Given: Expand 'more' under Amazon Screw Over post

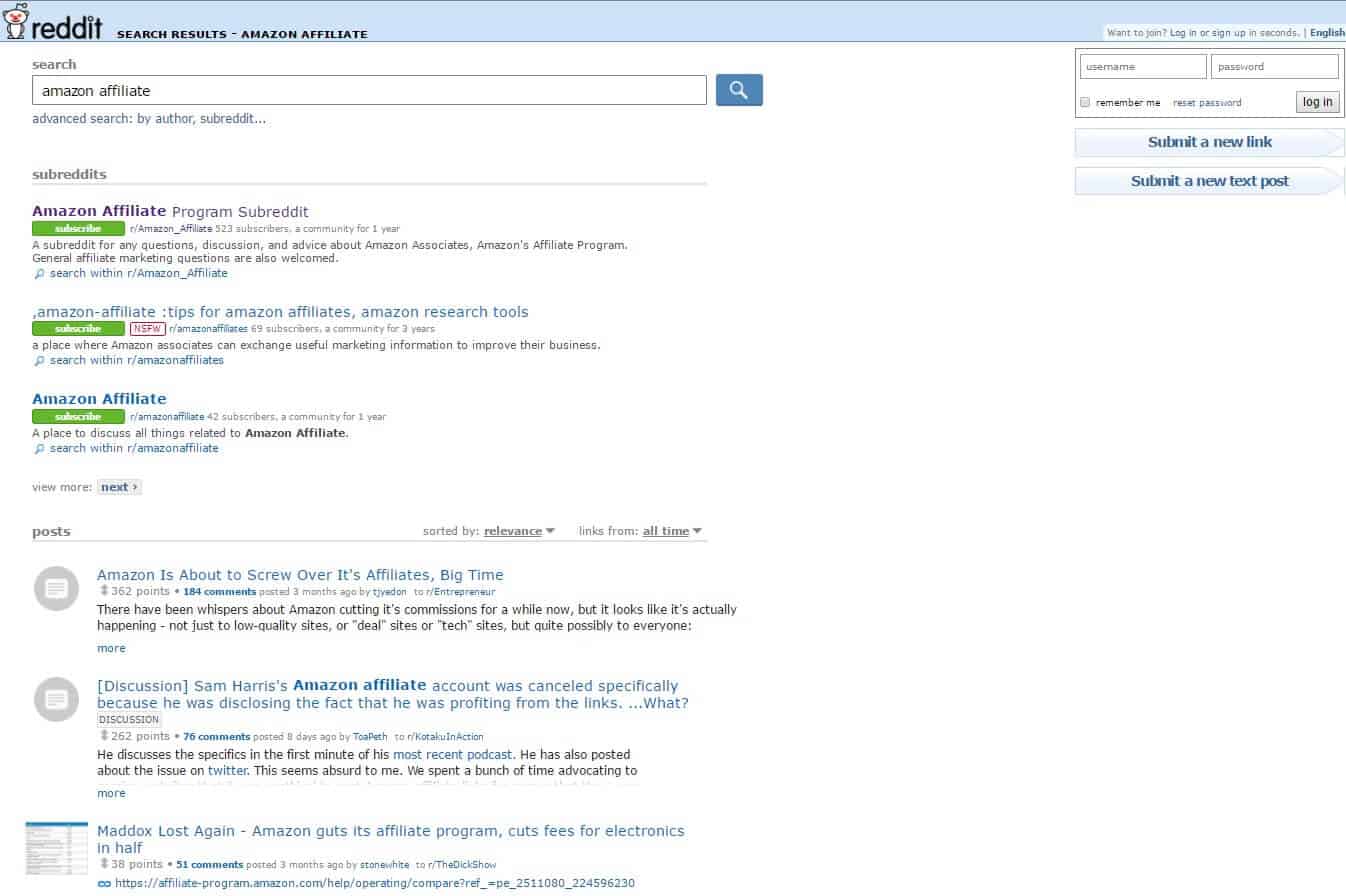Looking at the screenshot, I should [x=111, y=648].
